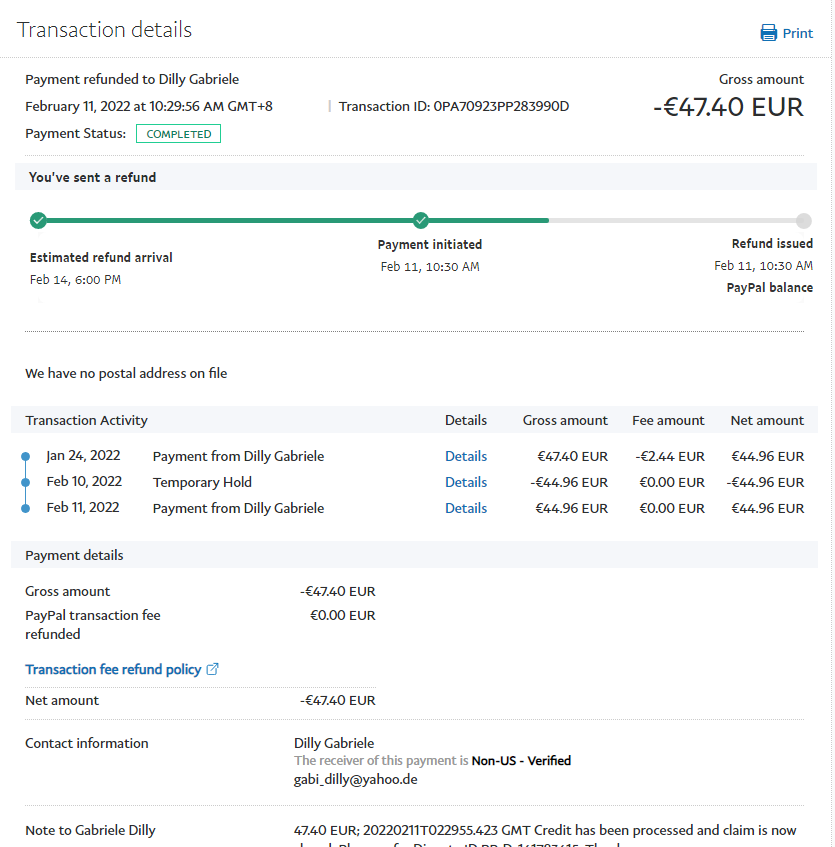This screenshot has width=835, height=847.
Task: Open the Transaction fee refund policy link
Action: click(x=113, y=669)
